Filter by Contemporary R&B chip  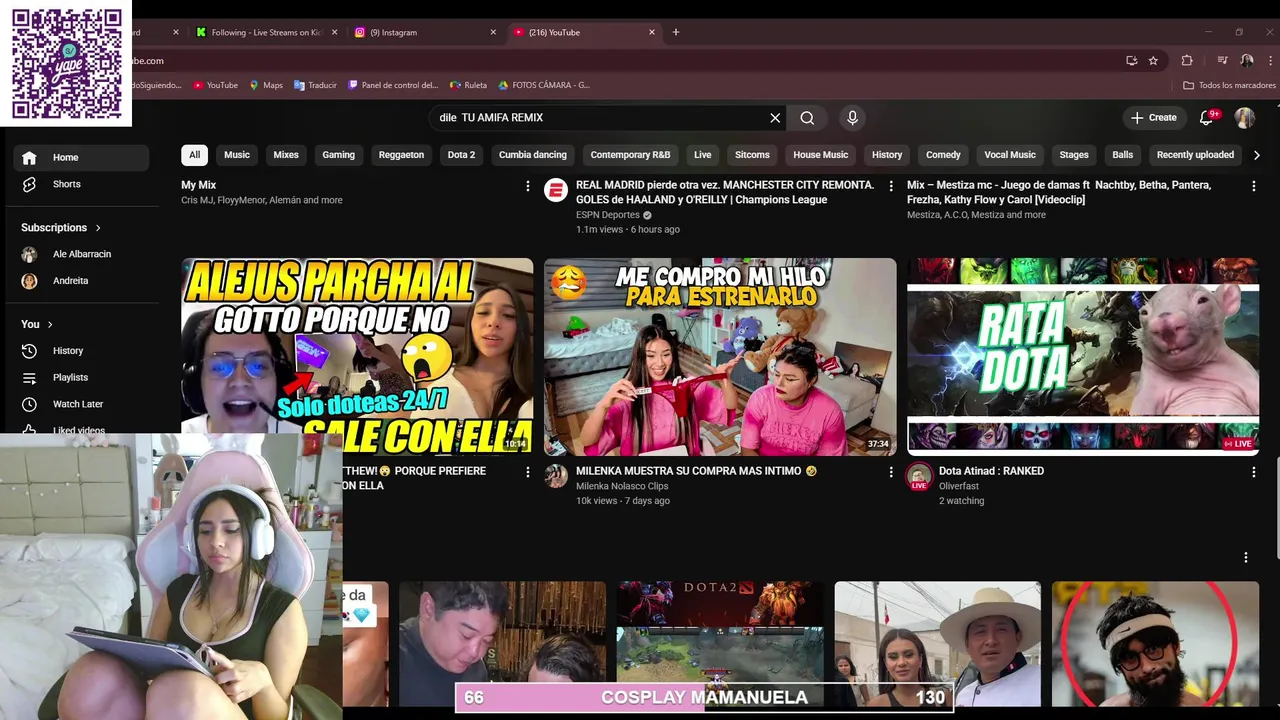click(630, 155)
